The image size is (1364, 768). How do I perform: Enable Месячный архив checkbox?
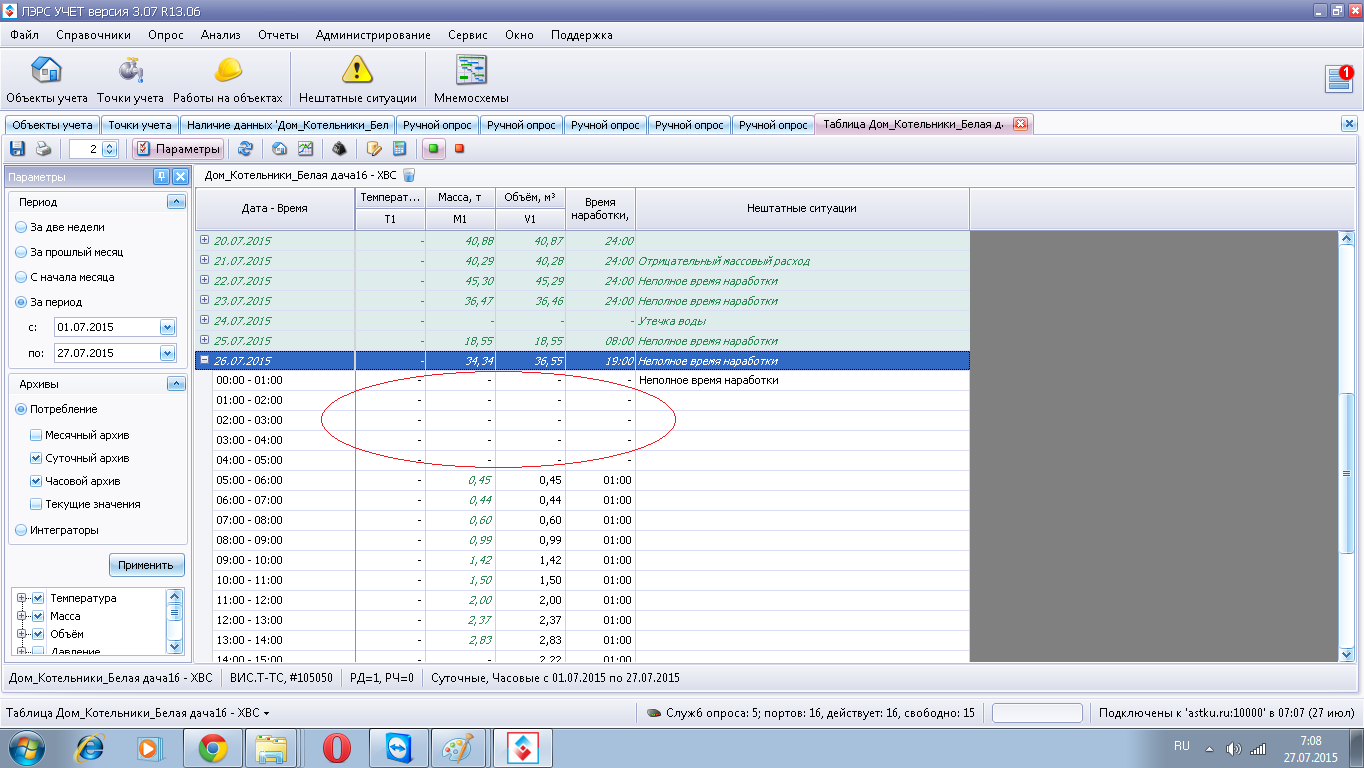pyautogui.click(x=36, y=435)
